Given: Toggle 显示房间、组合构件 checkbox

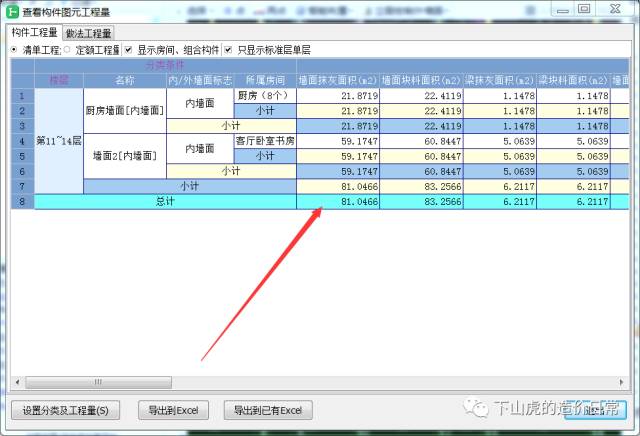Looking at the screenshot, I should tap(129, 49).
